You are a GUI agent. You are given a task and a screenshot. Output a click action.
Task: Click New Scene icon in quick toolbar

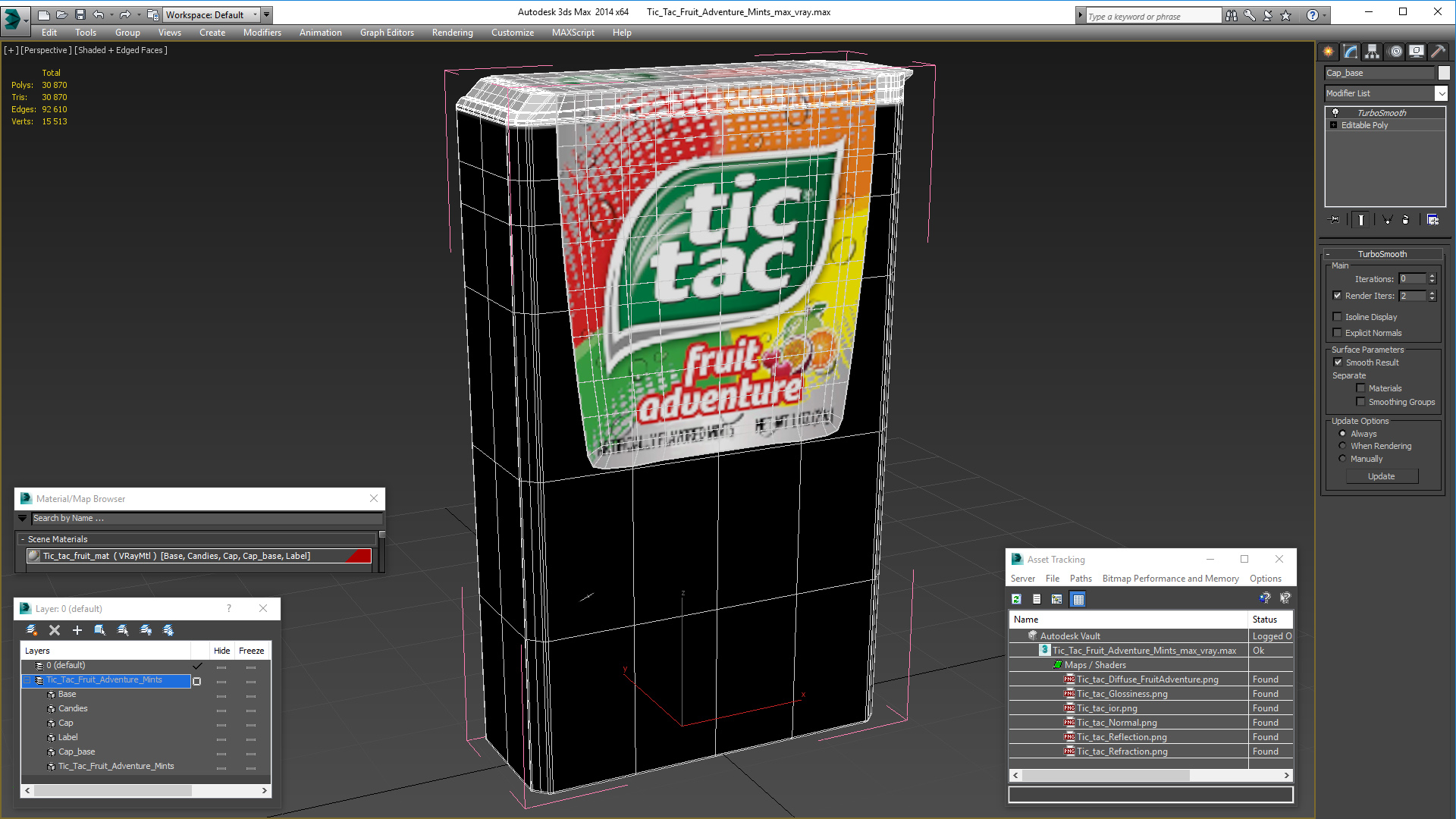pyautogui.click(x=44, y=14)
